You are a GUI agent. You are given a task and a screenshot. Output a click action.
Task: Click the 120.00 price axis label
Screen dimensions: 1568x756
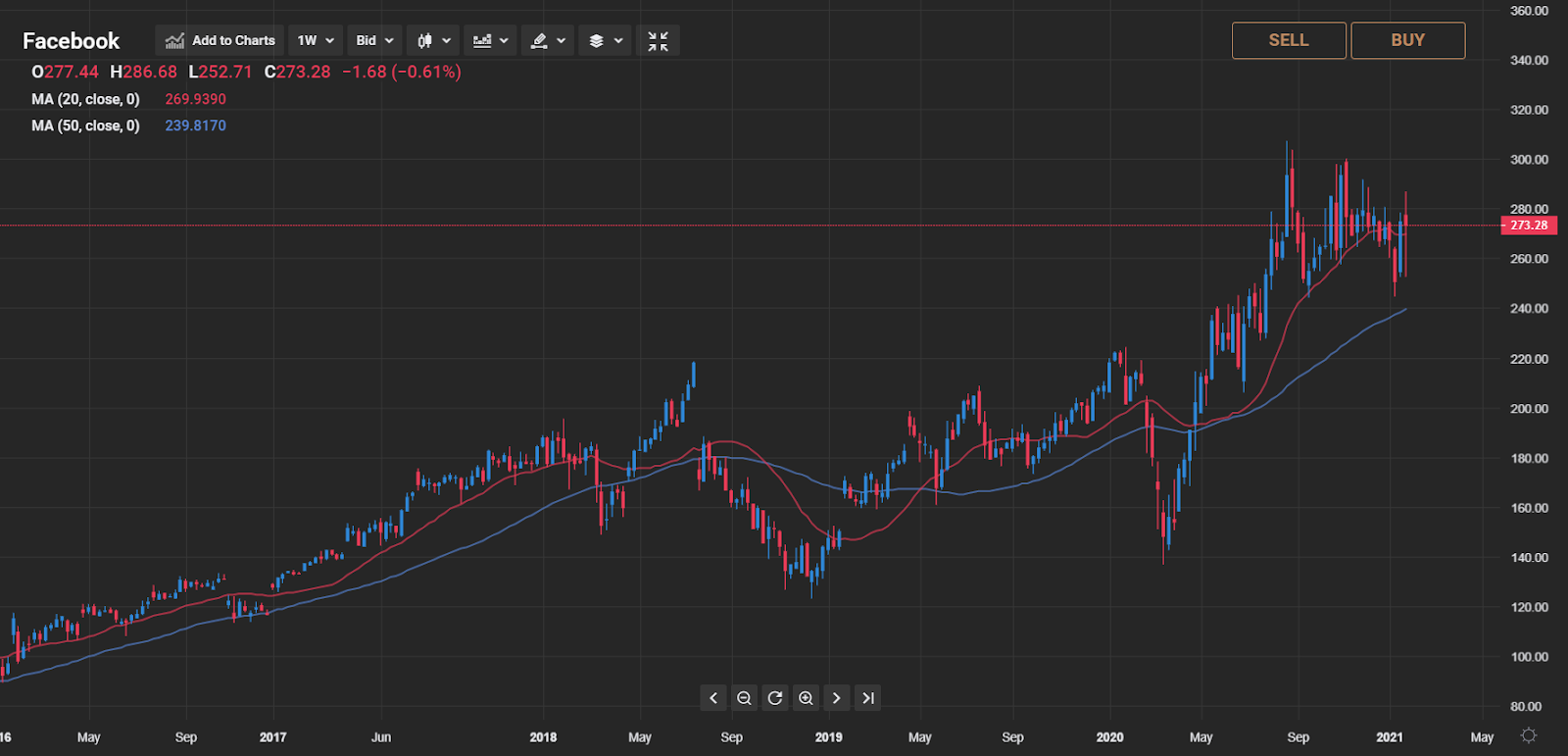click(1529, 607)
